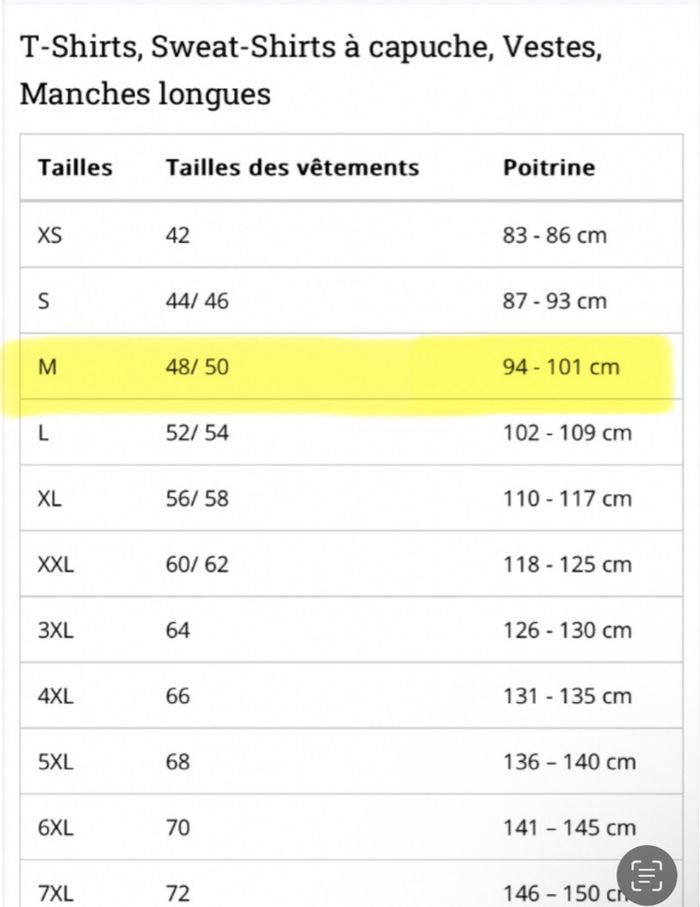The image size is (700, 907).
Task: Select the 102 - 109 cm chest value
Action: [567, 433]
